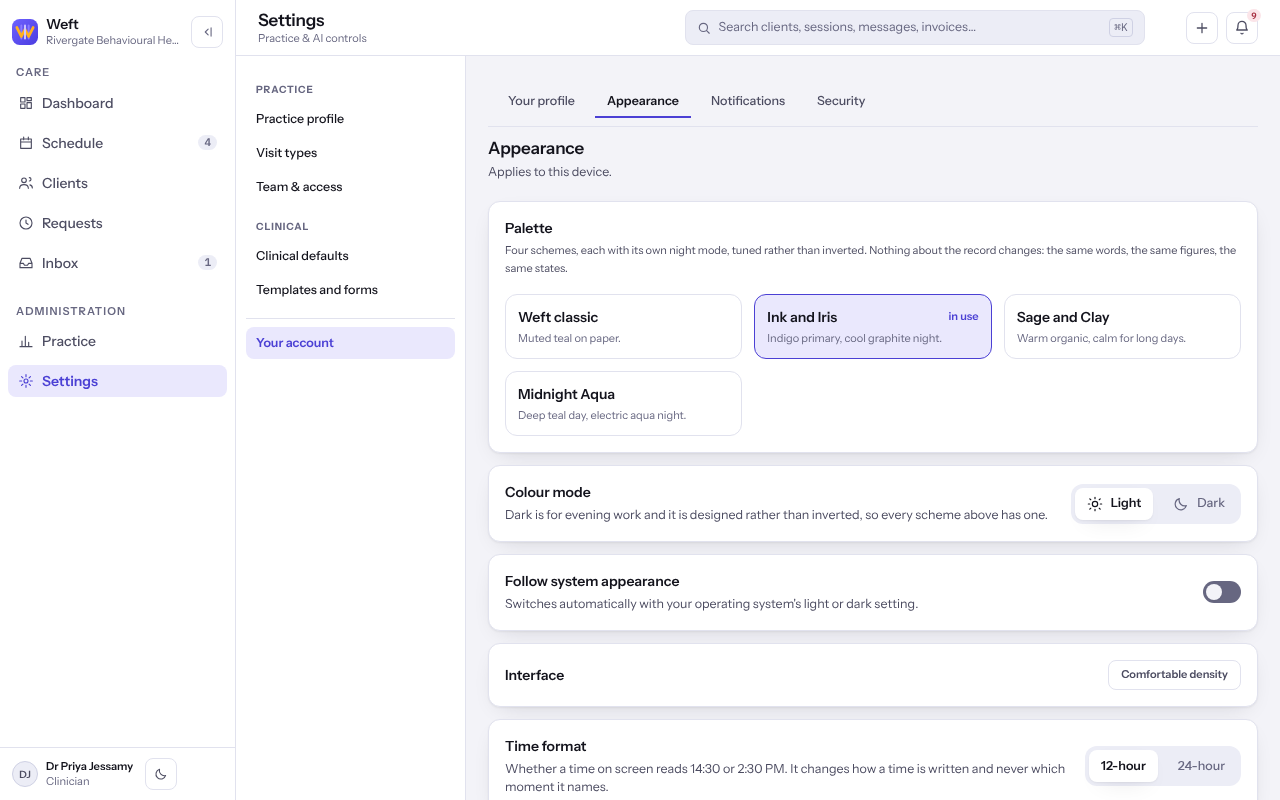Click the Inbox count badge 1

(207, 263)
